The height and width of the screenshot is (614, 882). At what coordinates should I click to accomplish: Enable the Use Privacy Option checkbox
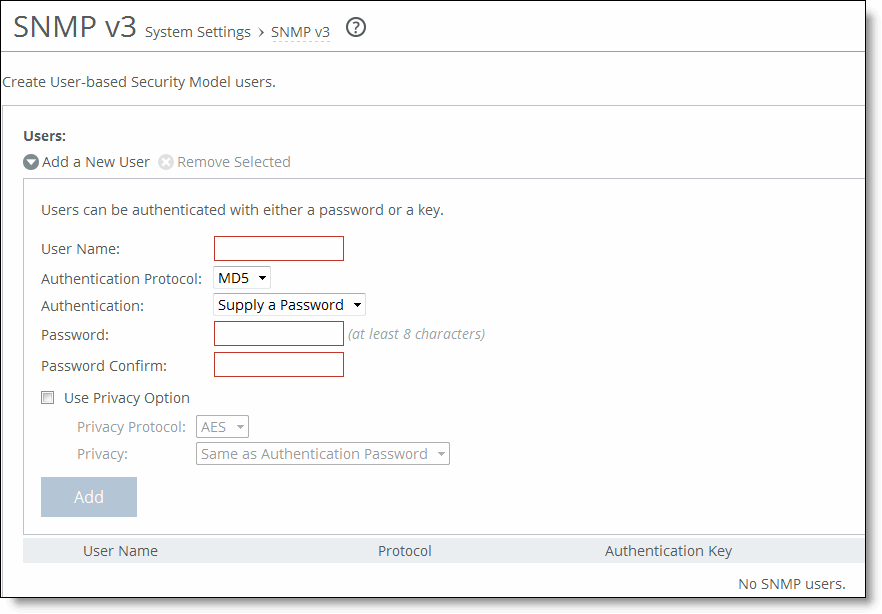(47, 397)
